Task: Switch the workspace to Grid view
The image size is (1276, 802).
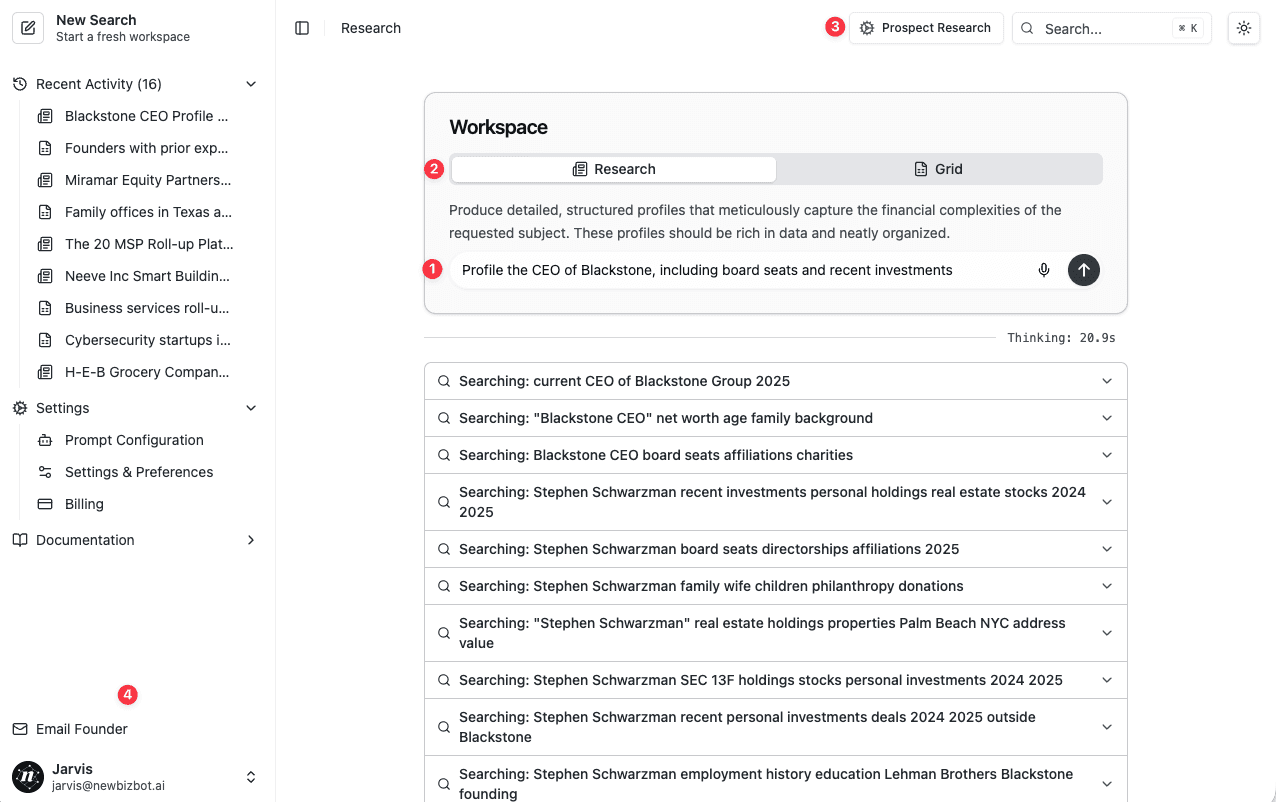Action: point(938,169)
